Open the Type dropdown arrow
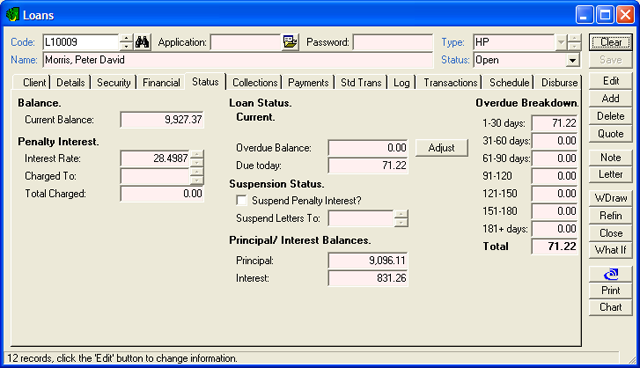Screen dimensions: 640x368 (x=561, y=42)
